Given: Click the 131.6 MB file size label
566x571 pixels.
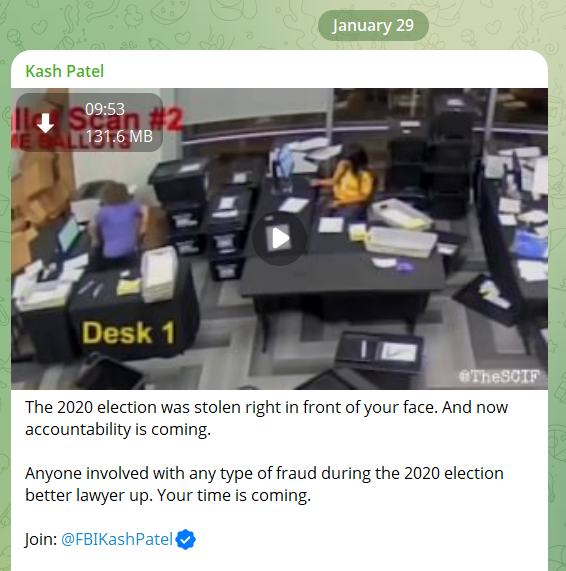Looking at the screenshot, I should [x=119, y=137].
